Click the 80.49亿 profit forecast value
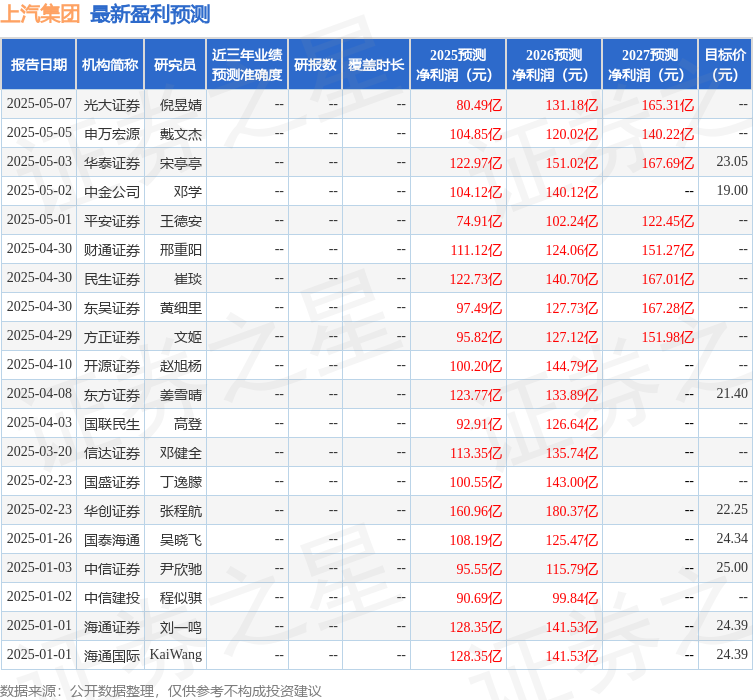Screen dimensions: 753x700 tap(479, 105)
